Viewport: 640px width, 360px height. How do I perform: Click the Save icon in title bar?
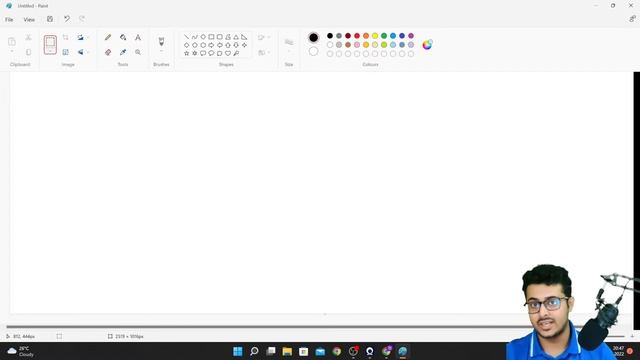tap(50, 19)
